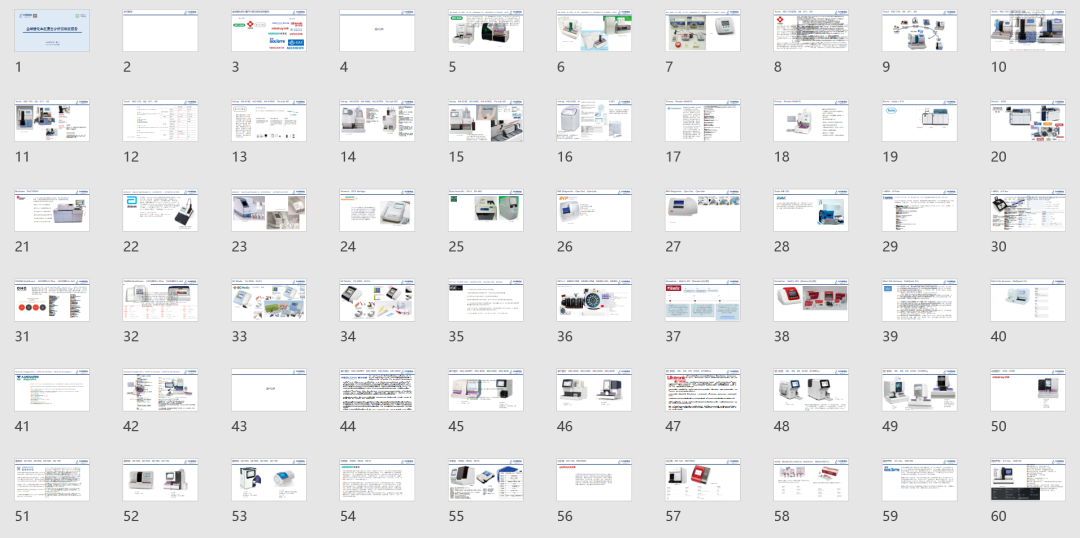
Task: Choose slide 22 with Abbott logo
Action: pyautogui.click(x=160, y=211)
